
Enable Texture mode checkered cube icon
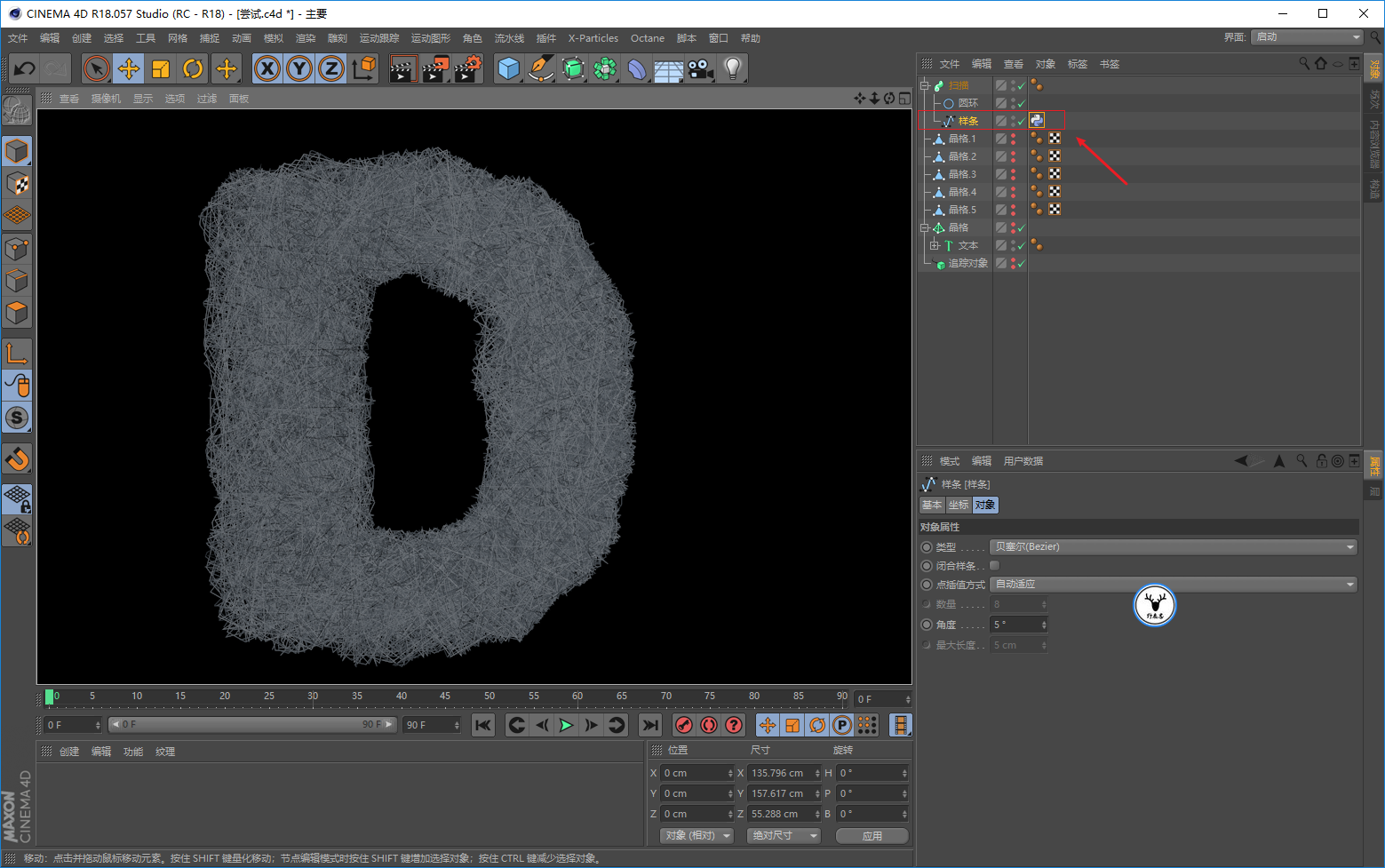pos(17,184)
